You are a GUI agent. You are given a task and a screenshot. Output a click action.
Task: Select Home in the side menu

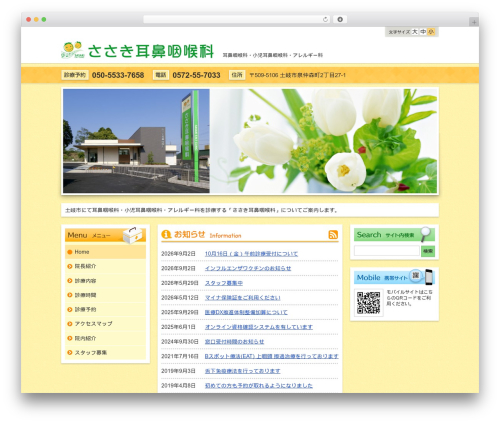coord(105,252)
